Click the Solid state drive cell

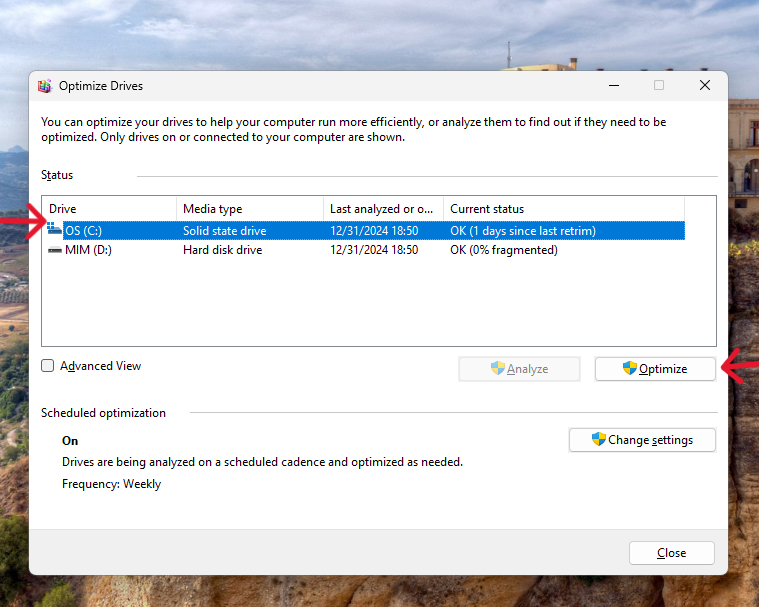(225, 231)
